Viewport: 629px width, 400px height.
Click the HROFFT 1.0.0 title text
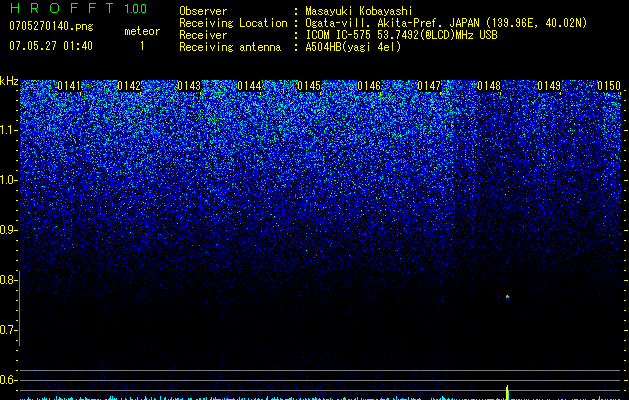click(x=78, y=8)
